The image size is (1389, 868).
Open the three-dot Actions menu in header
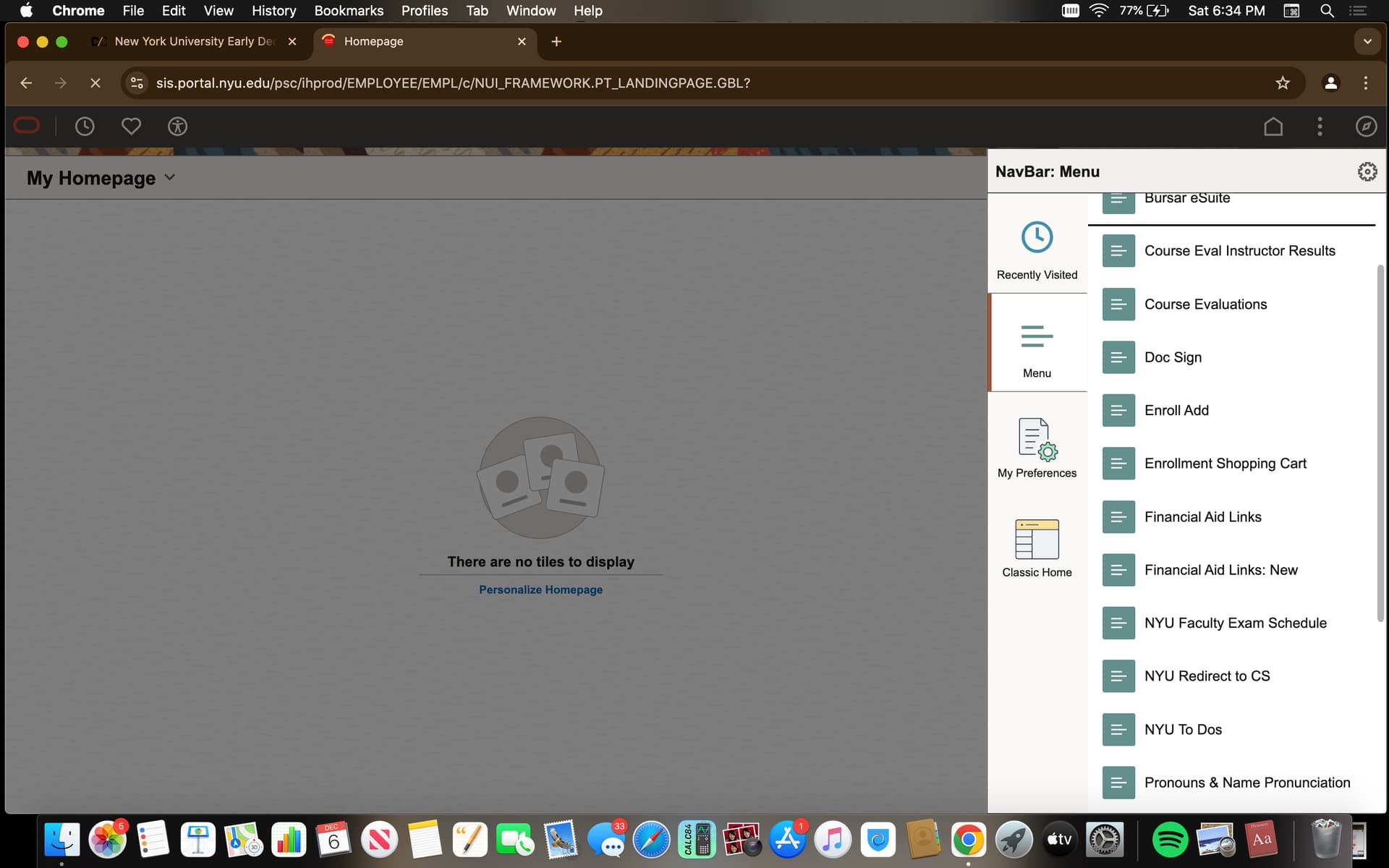click(1320, 127)
